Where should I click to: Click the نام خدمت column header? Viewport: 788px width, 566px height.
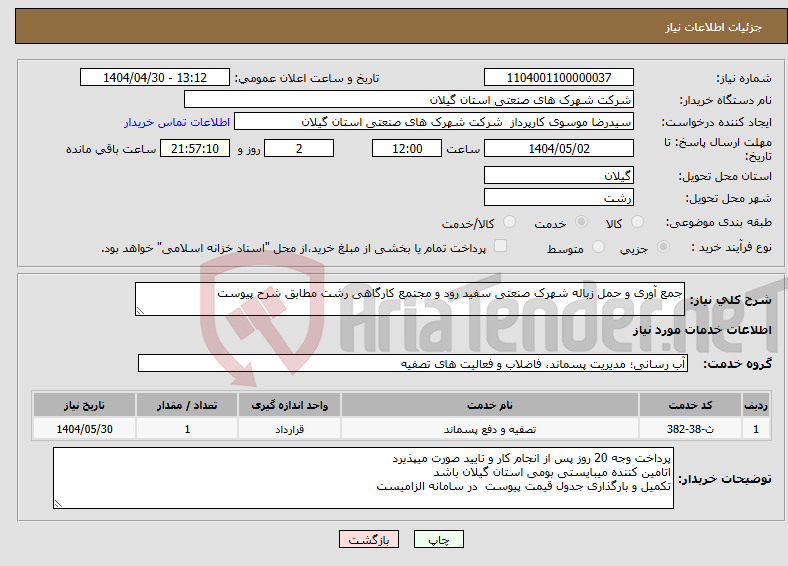[x=490, y=405]
